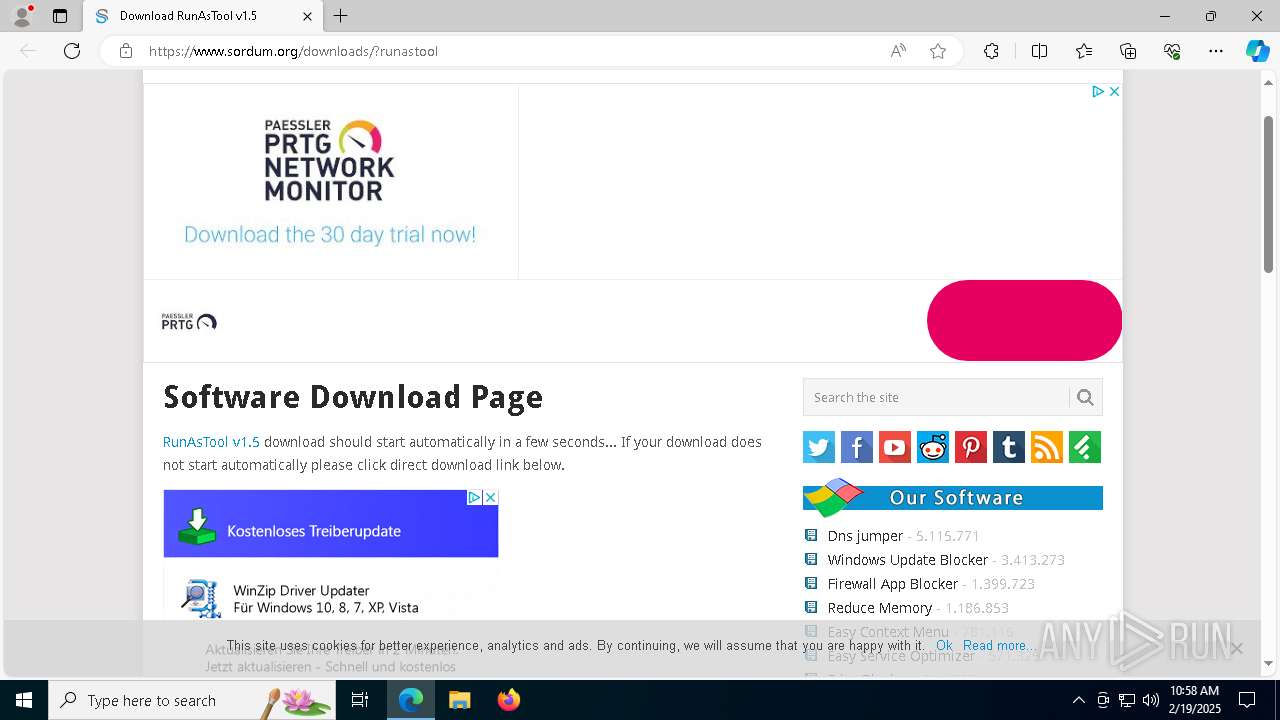Open the YouTube social icon
Viewport: 1280px width, 720px height.
pos(895,447)
